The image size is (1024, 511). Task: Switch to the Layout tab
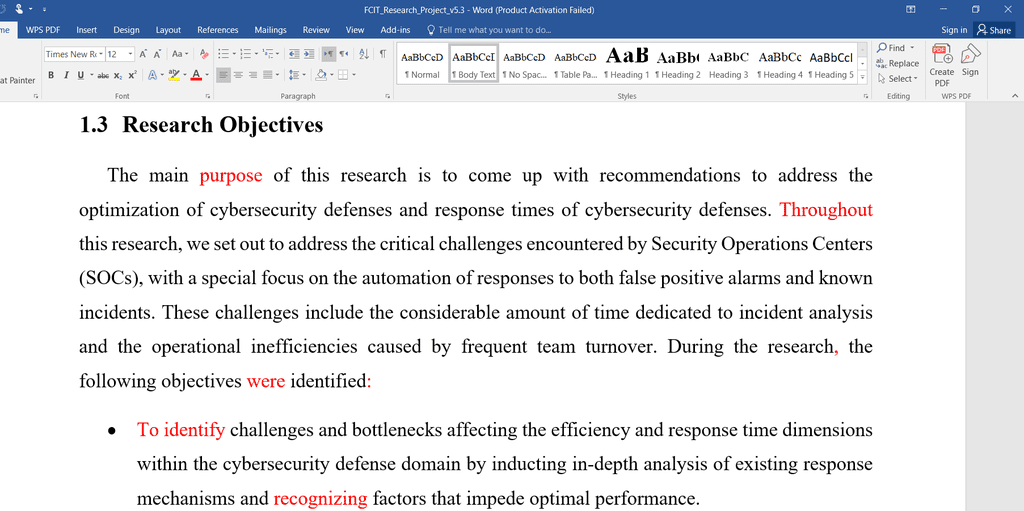tap(168, 30)
